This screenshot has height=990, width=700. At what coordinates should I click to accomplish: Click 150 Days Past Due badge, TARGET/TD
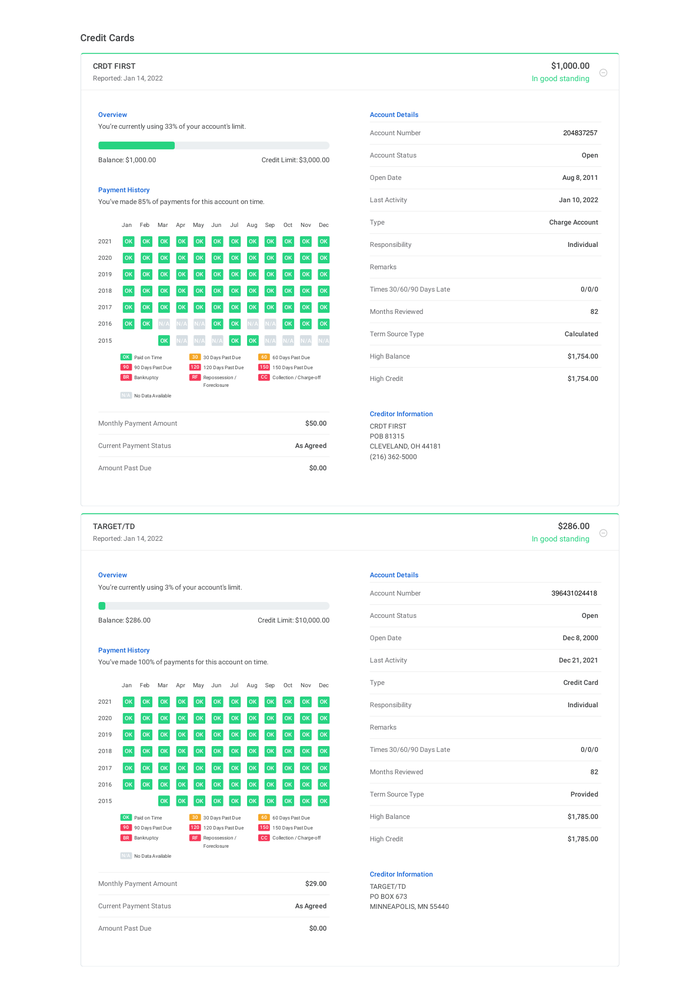264,828
